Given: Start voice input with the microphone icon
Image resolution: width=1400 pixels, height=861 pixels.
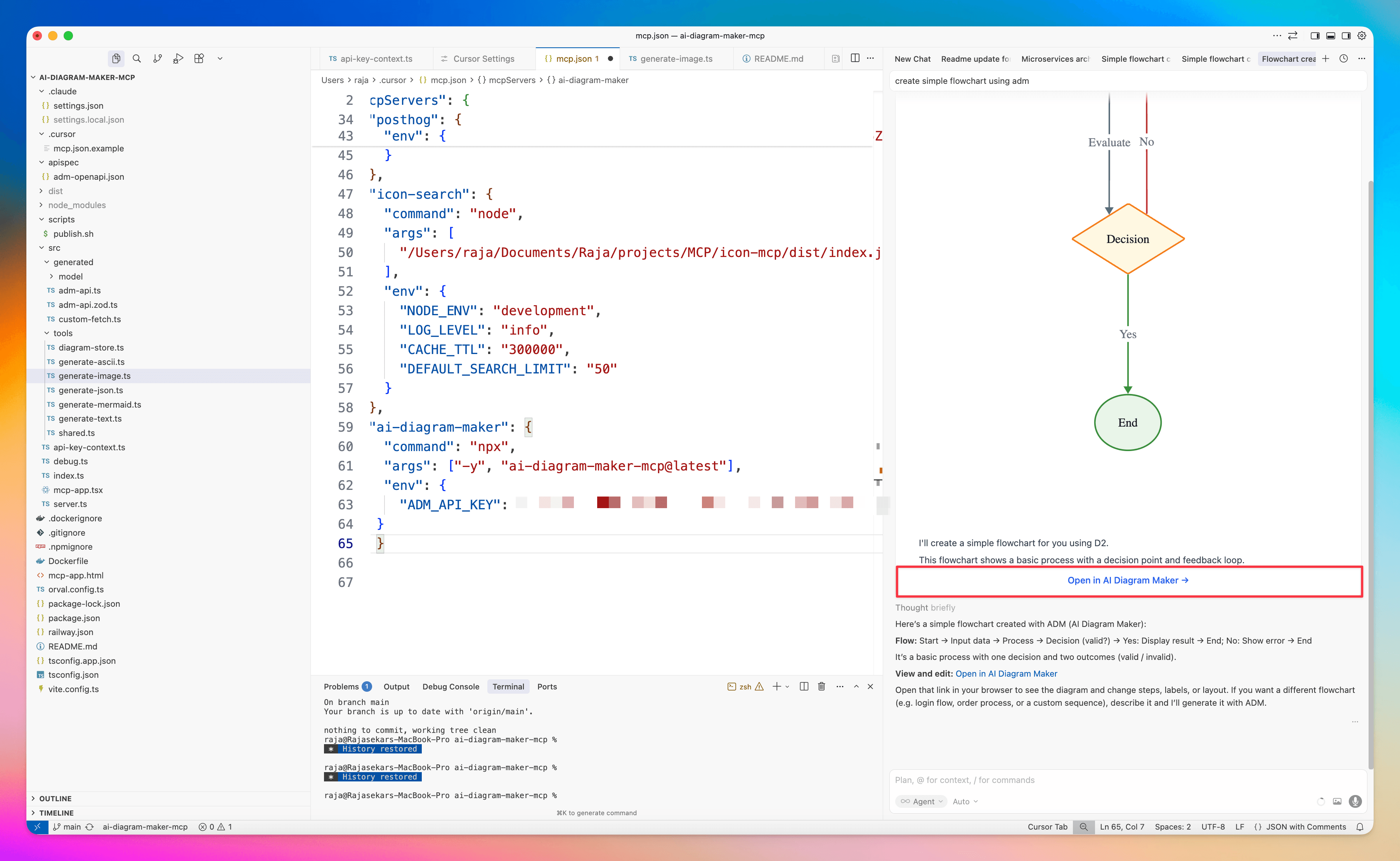Looking at the screenshot, I should tap(1355, 801).
